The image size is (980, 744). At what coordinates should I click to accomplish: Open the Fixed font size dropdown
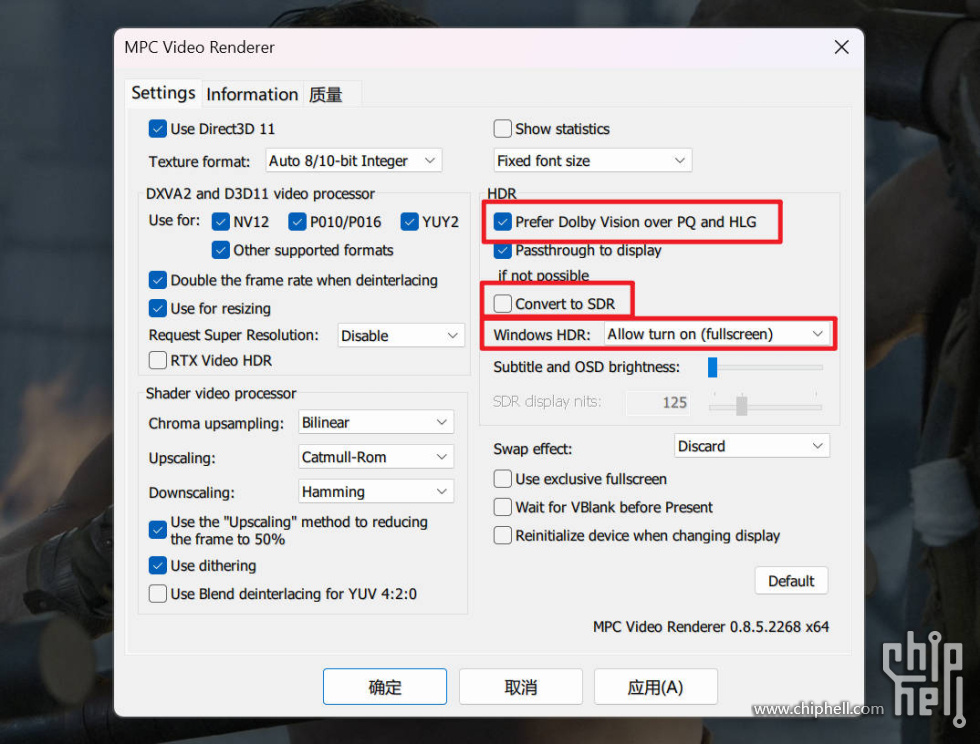coord(592,161)
